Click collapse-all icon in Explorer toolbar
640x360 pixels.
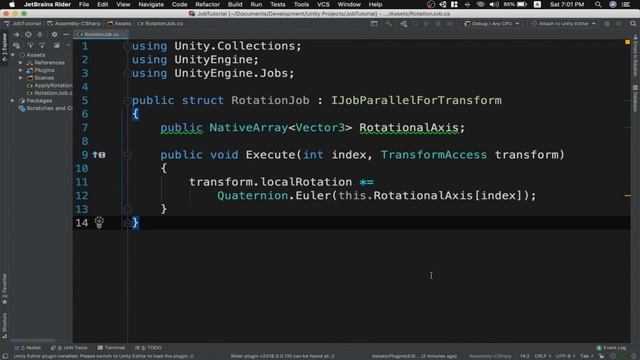click(40, 35)
